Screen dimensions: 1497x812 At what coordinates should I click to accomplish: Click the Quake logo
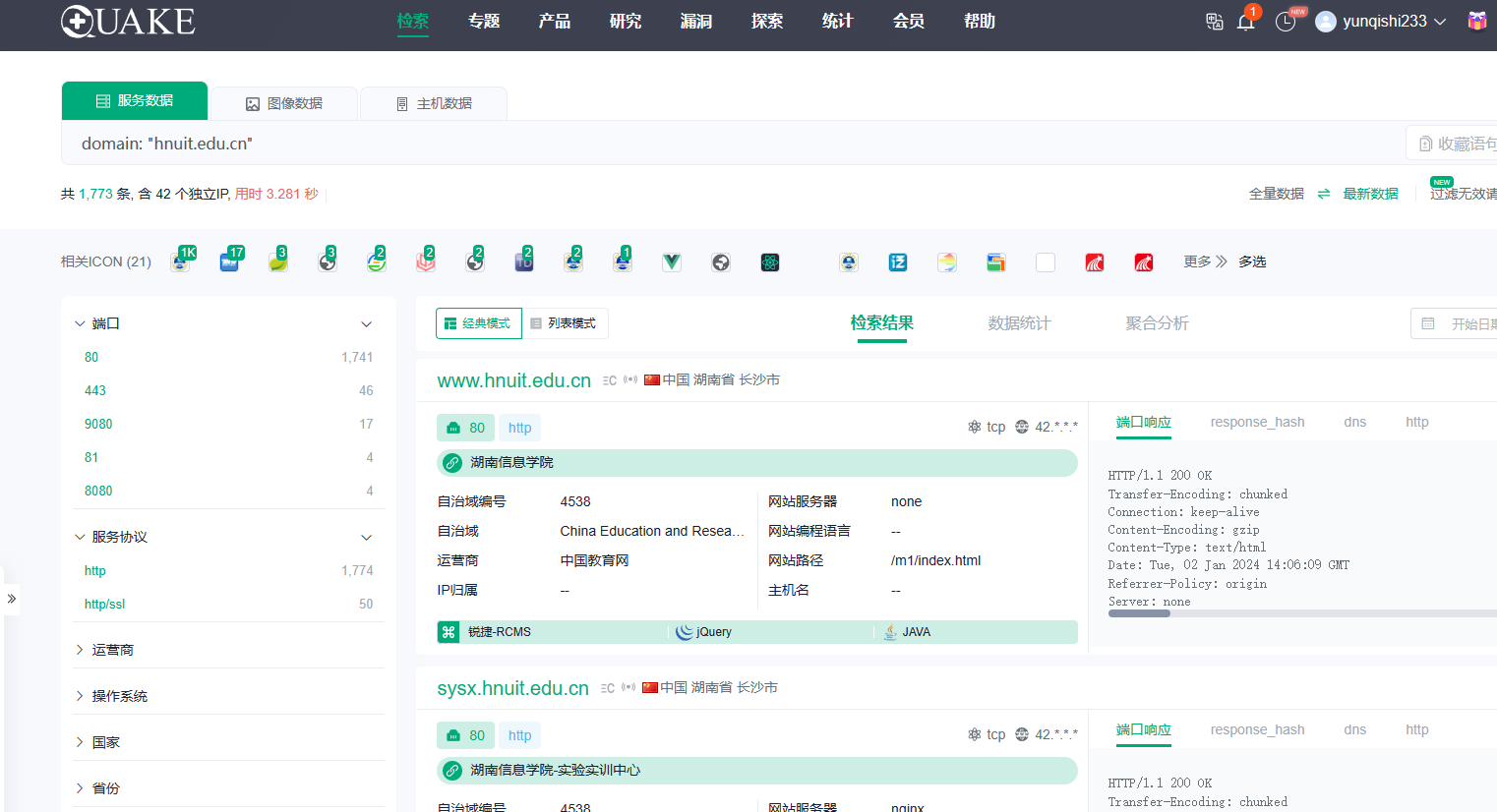point(128,22)
